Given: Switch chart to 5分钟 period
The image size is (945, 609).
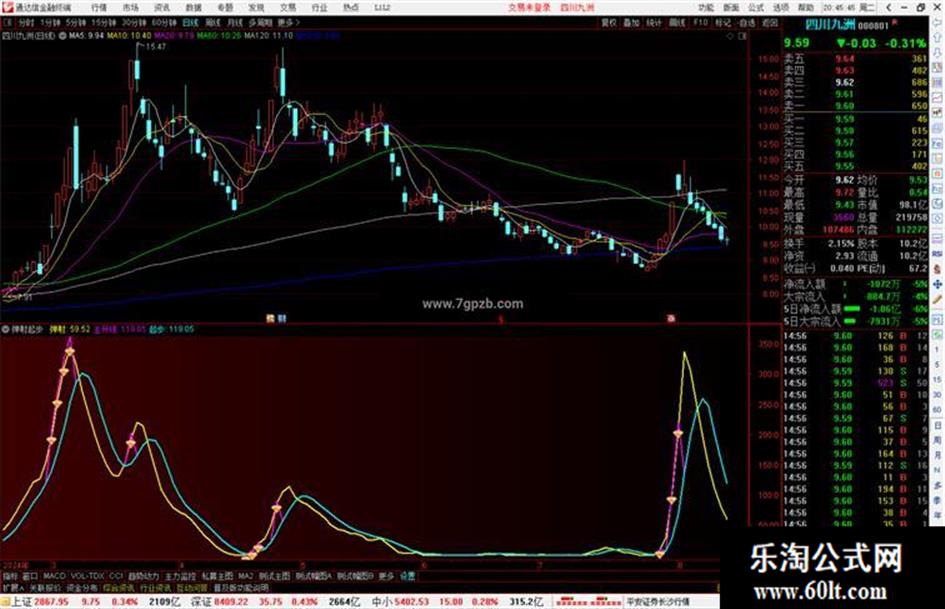Looking at the screenshot, I should [76, 22].
